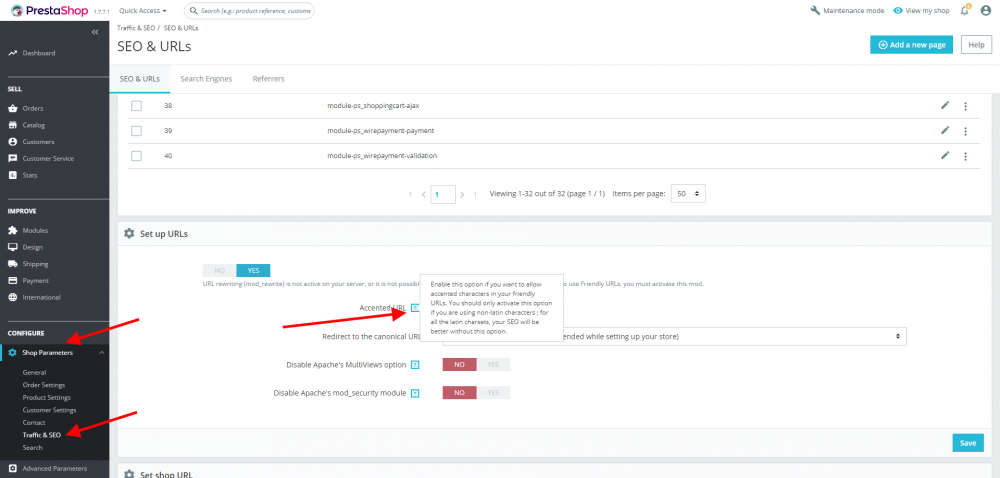
Task: Open the Quick Access dropdown
Action: pyautogui.click(x=143, y=11)
